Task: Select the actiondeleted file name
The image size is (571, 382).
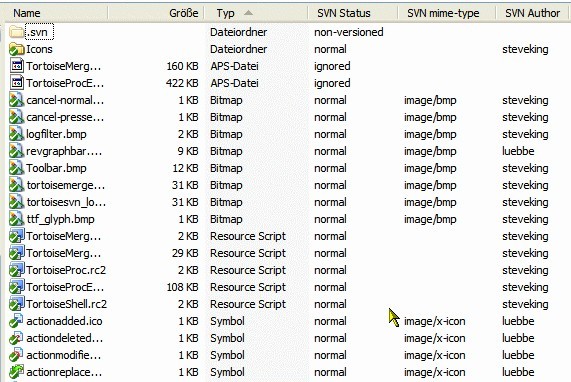Action: pyautogui.click(x=65, y=338)
